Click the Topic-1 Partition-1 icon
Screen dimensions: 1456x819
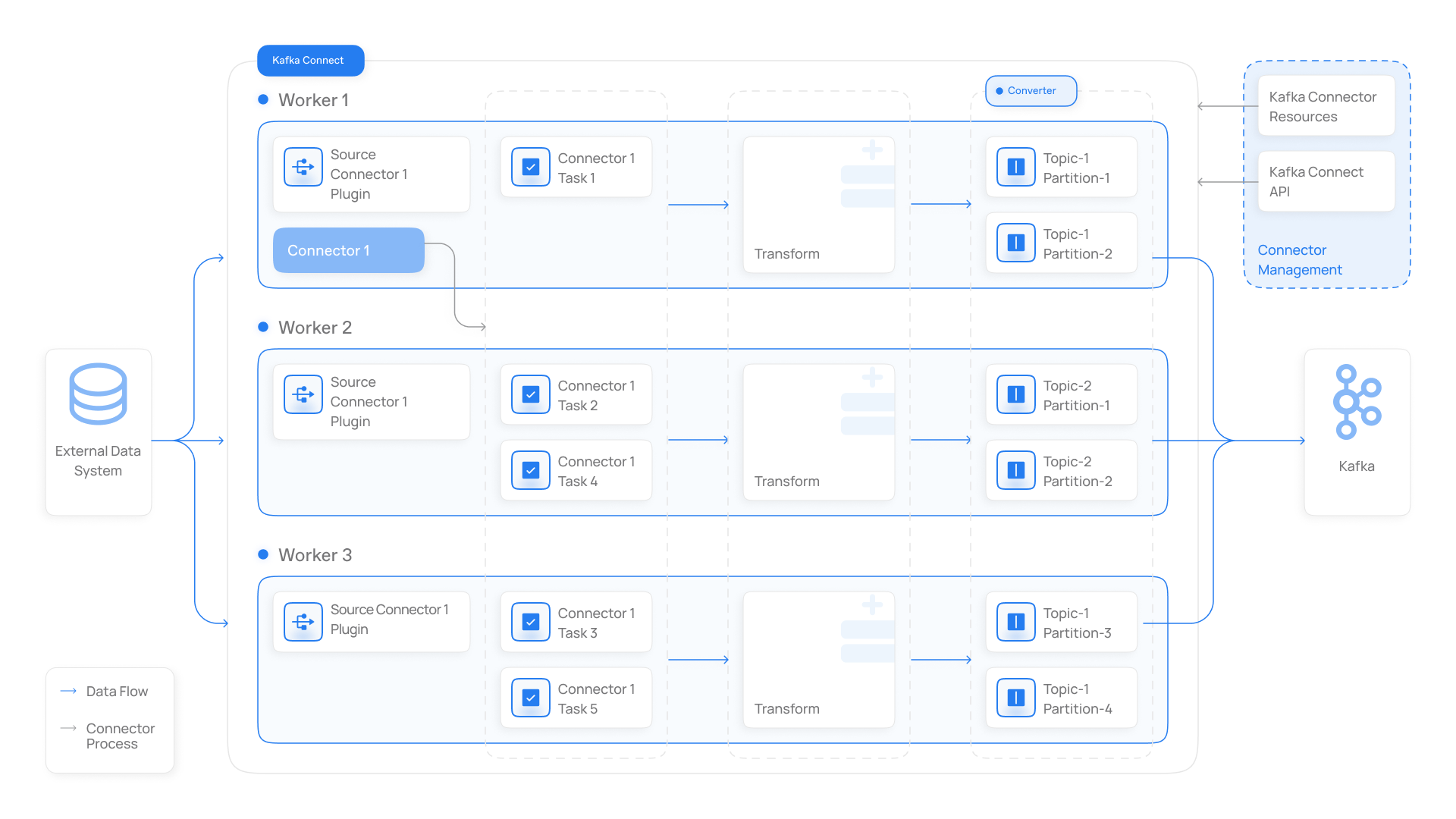[1016, 167]
